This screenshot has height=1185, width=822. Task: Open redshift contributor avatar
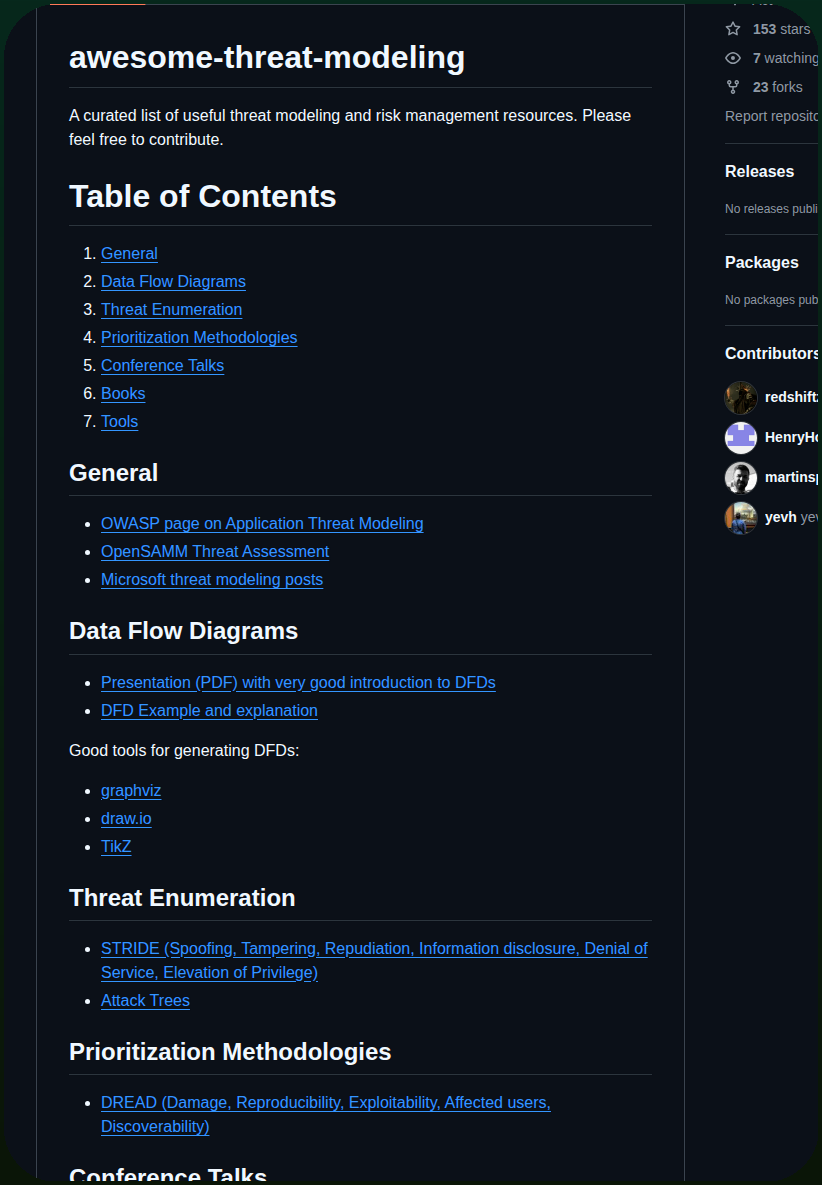coord(741,398)
